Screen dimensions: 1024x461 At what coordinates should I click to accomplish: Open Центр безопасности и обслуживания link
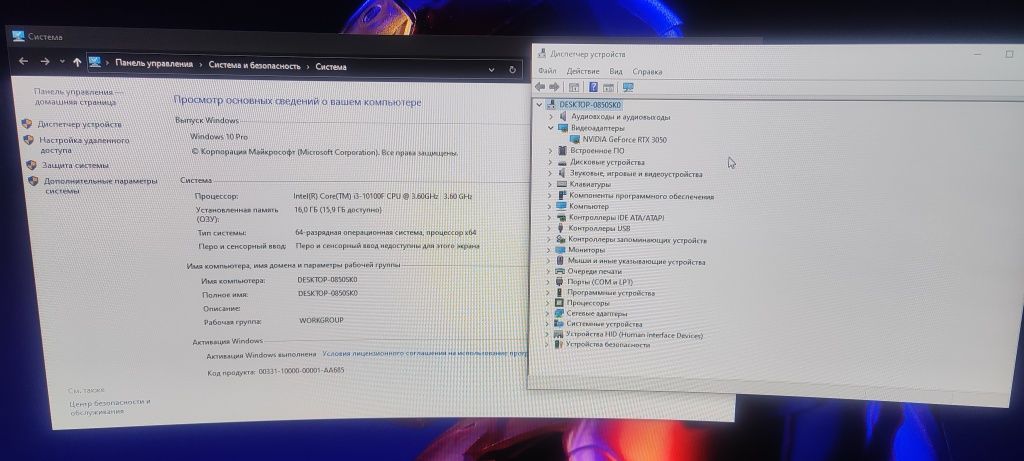[110, 407]
